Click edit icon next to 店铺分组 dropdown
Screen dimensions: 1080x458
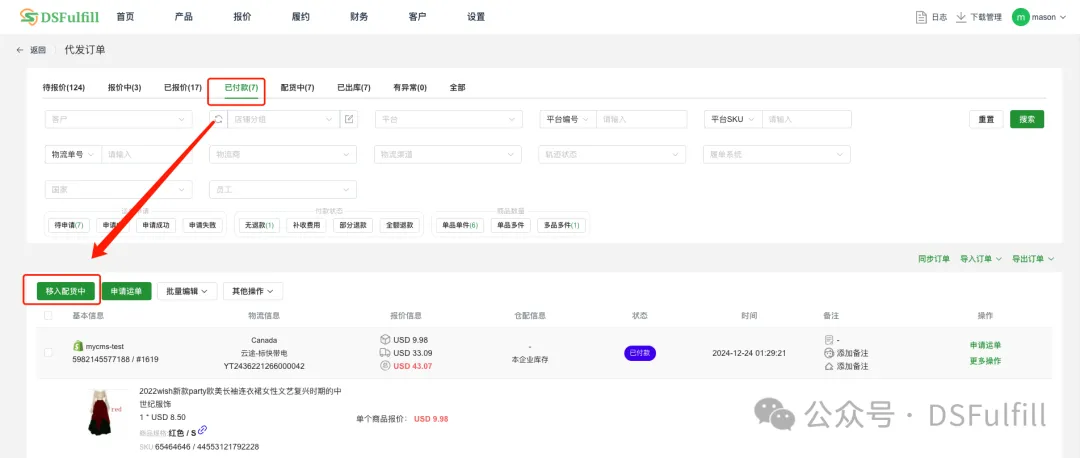[349, 119]
